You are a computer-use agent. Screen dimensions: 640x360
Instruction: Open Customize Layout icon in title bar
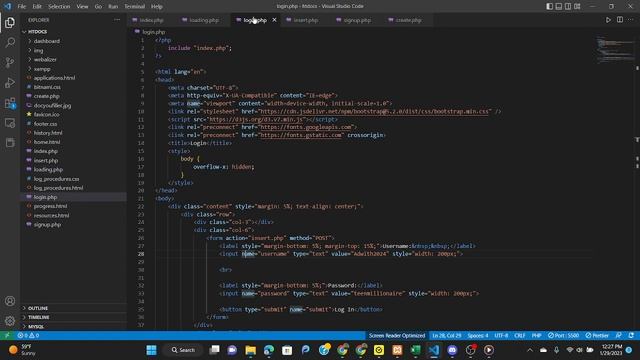coord(577,6)
